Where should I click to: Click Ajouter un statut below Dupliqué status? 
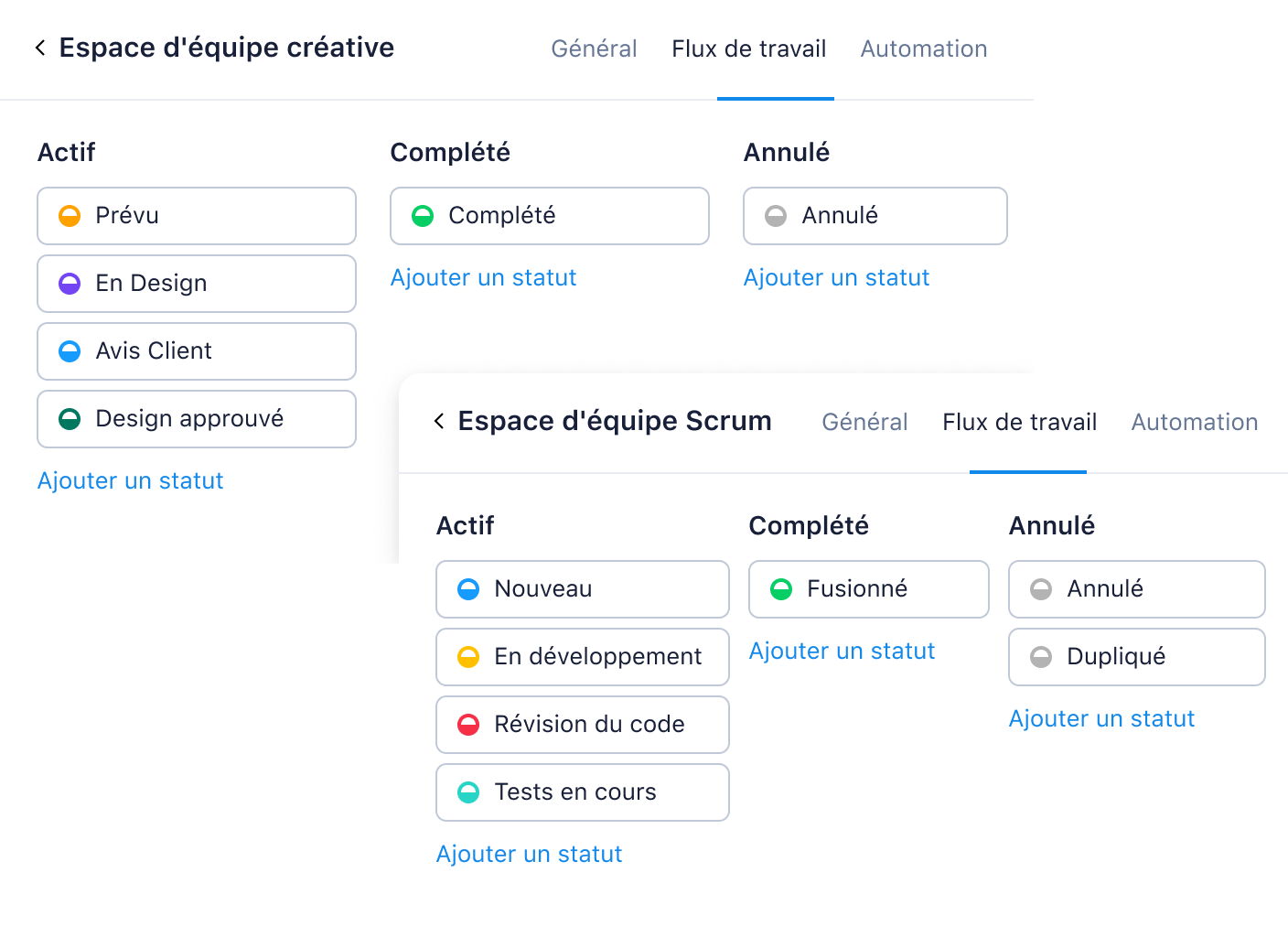tap(1101, 718)
